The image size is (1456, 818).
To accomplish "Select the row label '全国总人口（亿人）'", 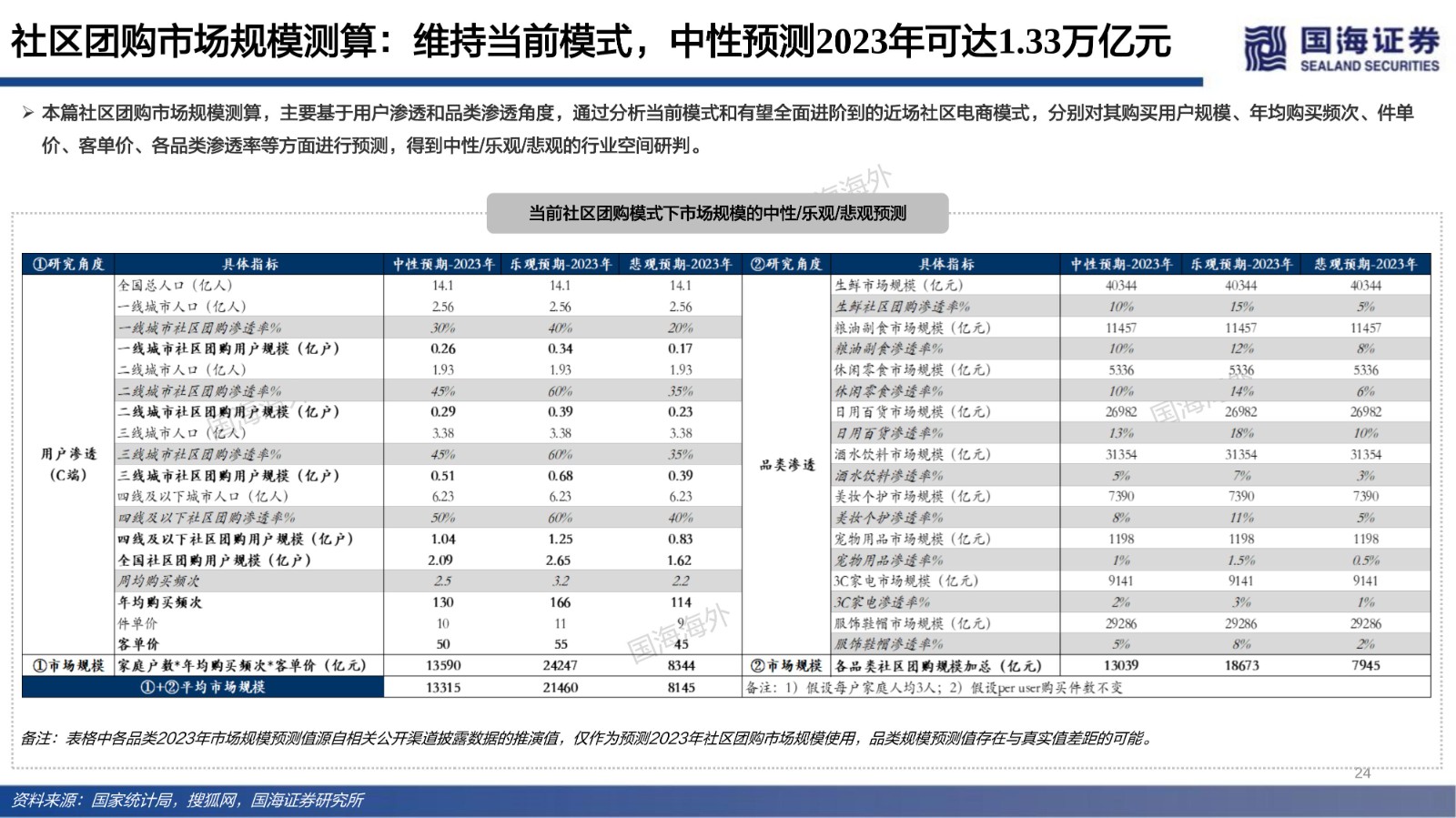I will pos(176,285).
